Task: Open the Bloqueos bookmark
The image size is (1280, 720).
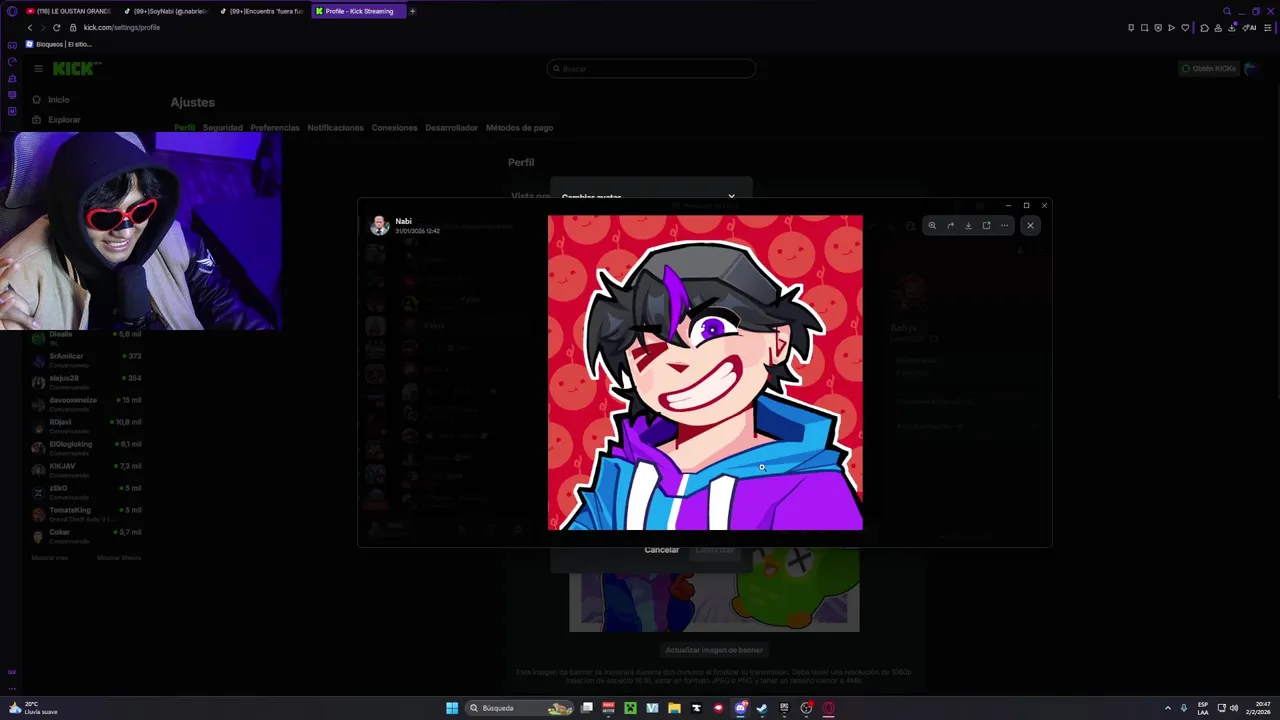Action: [x=58, y=44]
